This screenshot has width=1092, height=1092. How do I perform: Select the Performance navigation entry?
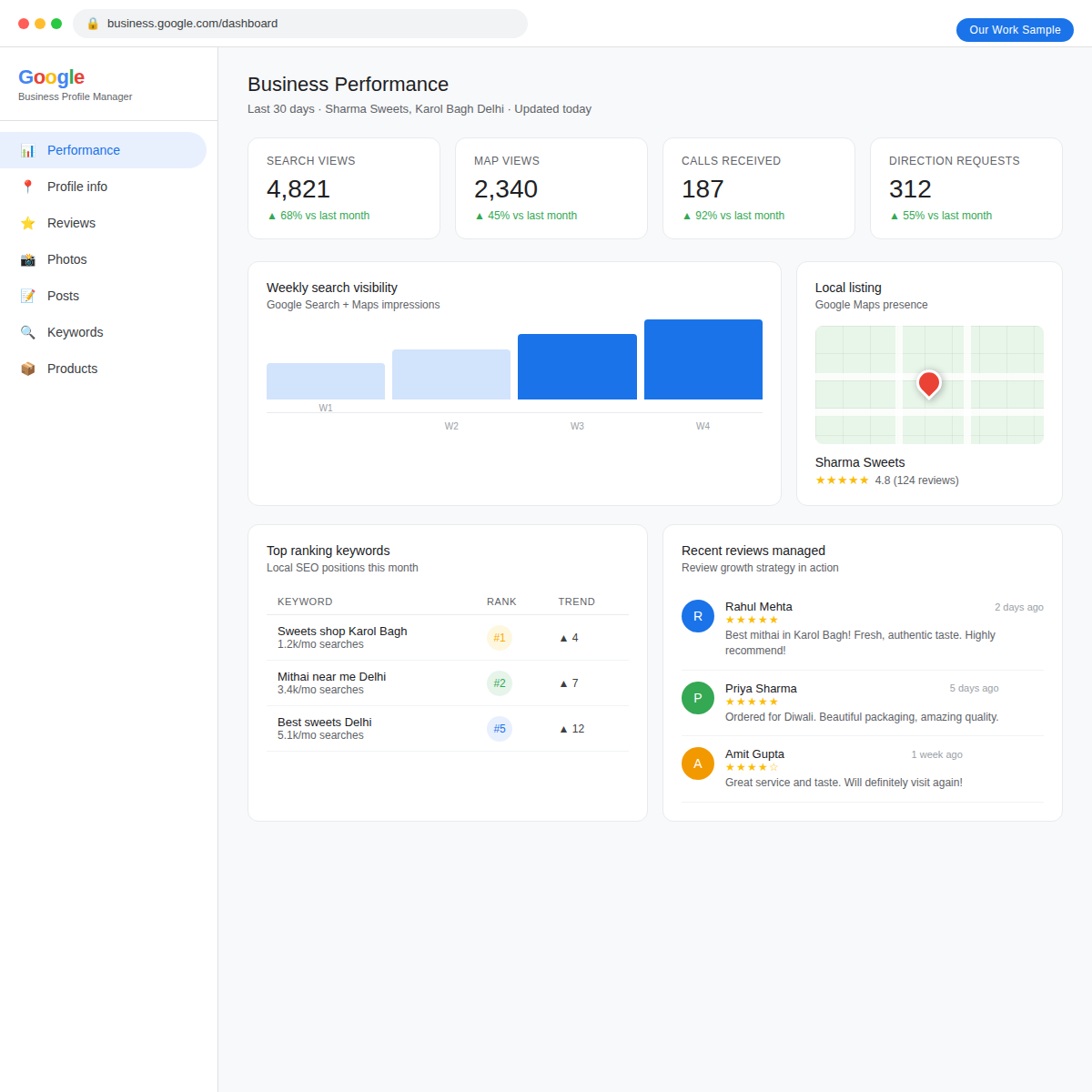coord(84,150)
